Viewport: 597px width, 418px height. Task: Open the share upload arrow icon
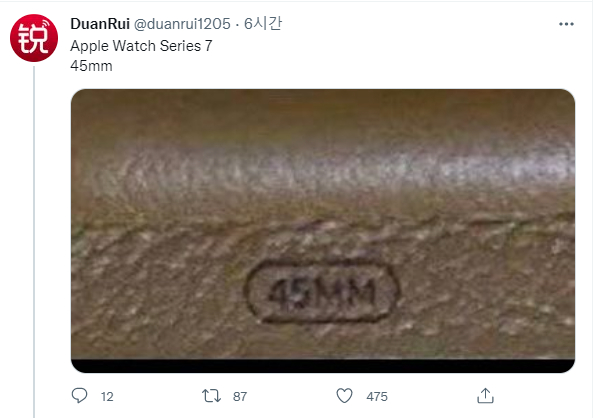click(485, 396)
